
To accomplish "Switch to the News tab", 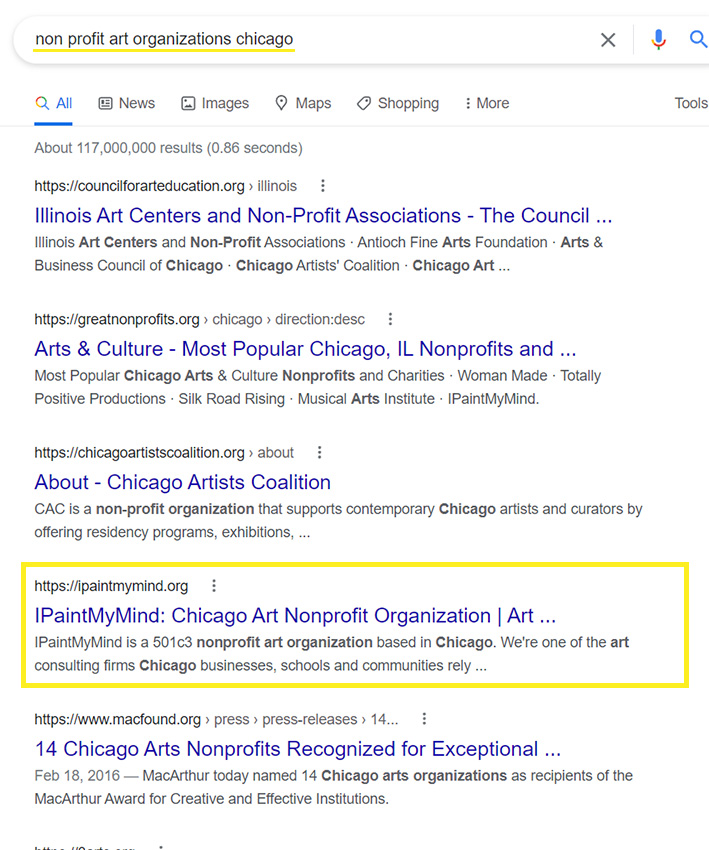I will tap(126, 103).
